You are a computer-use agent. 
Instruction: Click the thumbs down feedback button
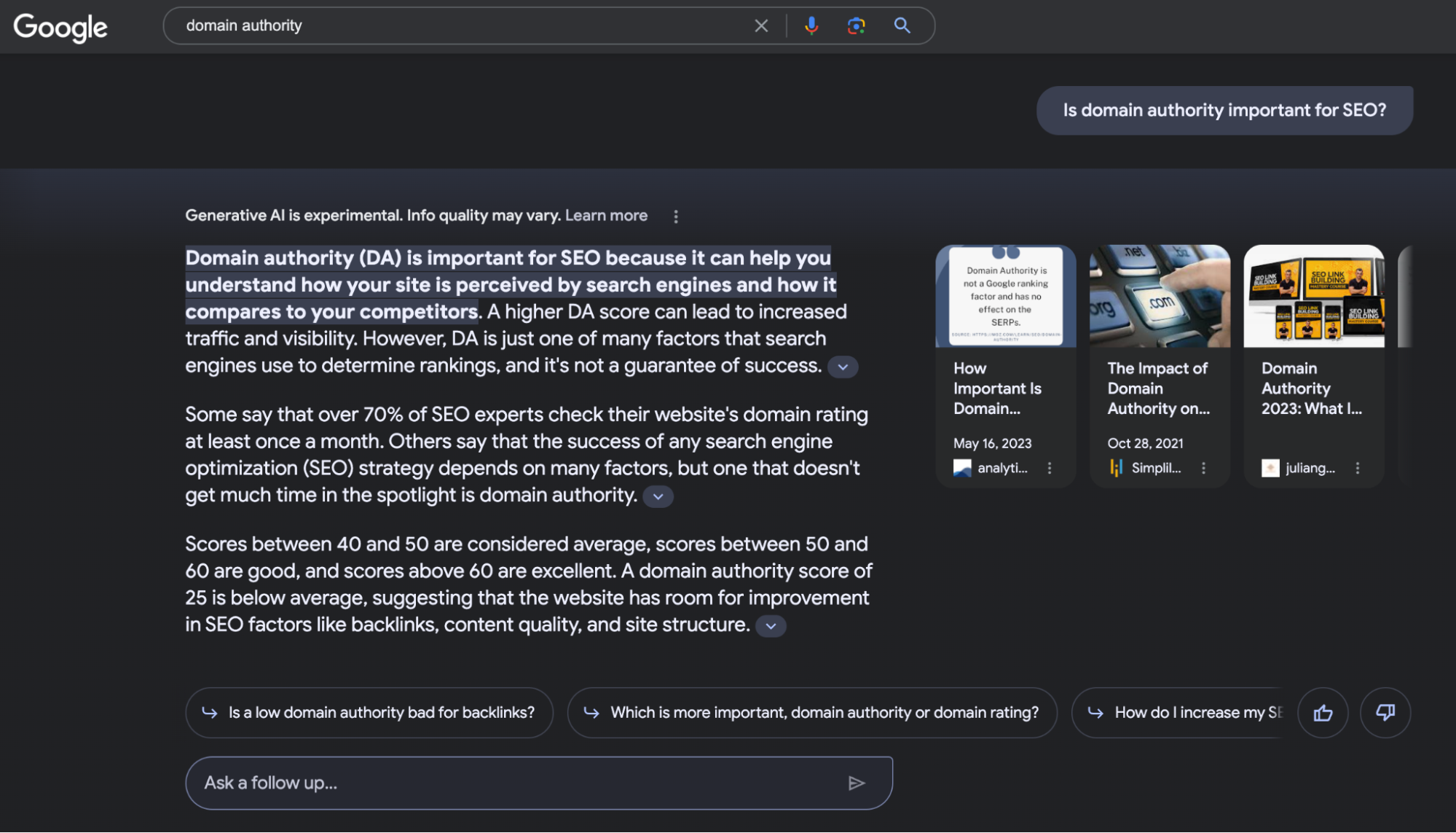pyautogui.click(x=1385, y=713)
